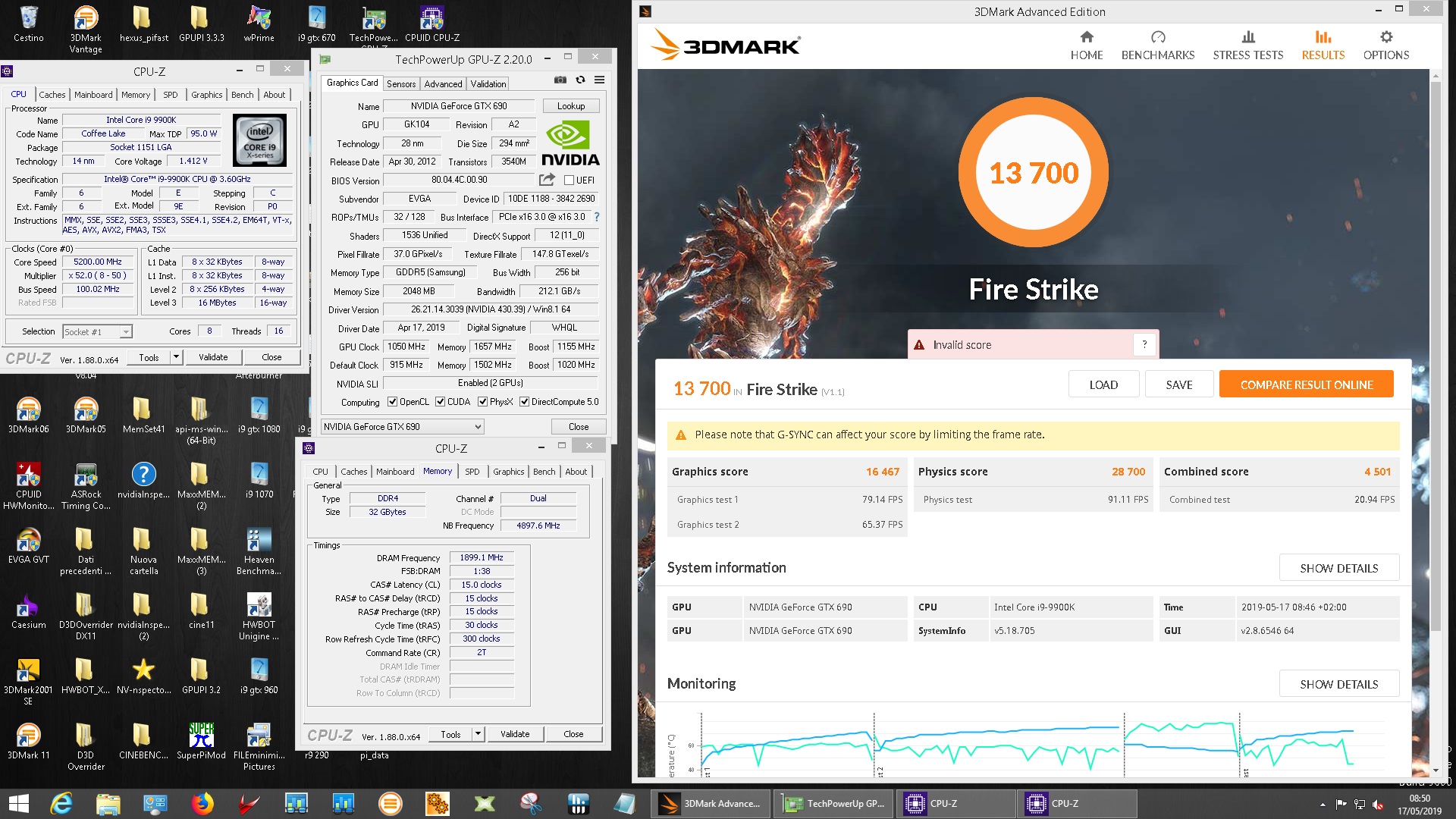Click Validate in CPU-Z CPU window
This screenshot has height=819, width=1456.
click(x=213, y=357)
